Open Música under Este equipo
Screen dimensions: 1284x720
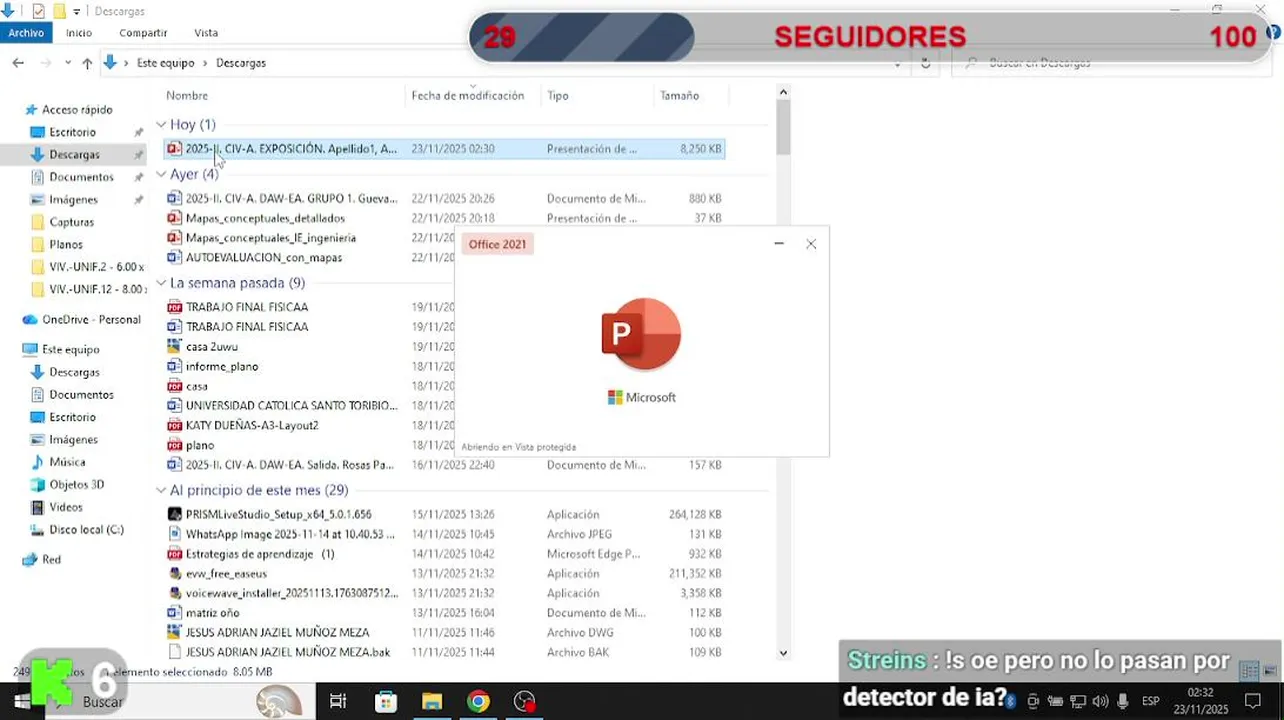(67, 462)
